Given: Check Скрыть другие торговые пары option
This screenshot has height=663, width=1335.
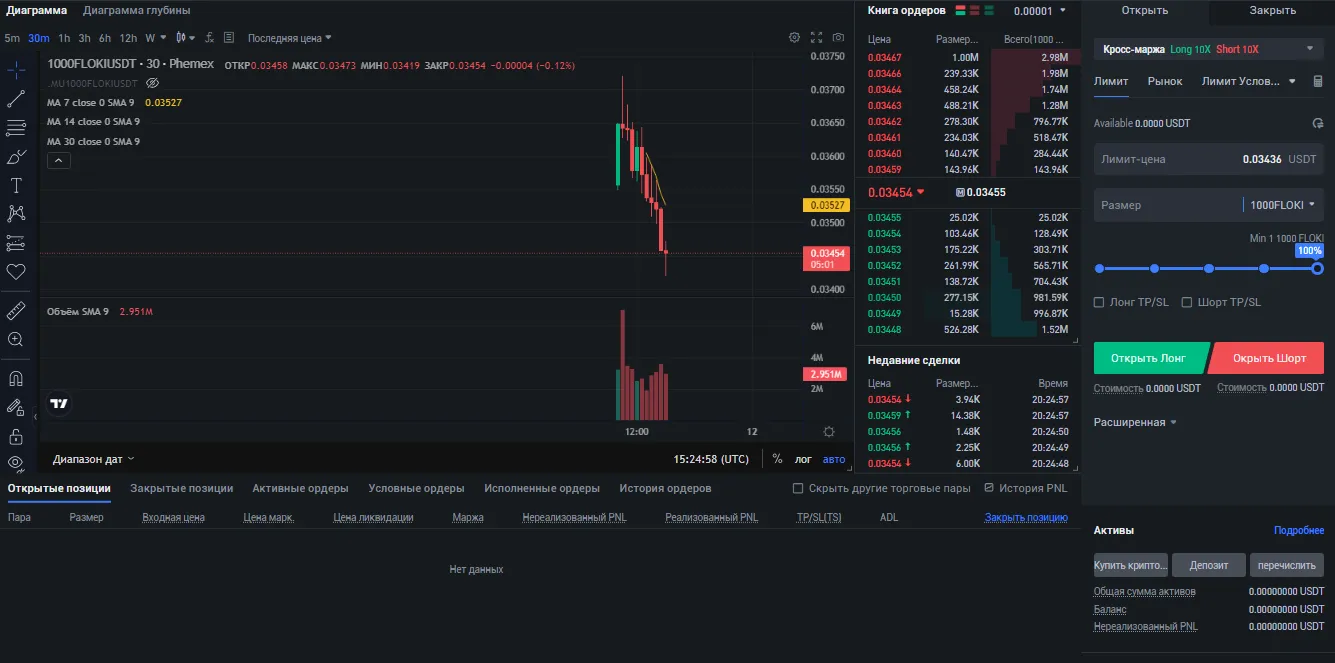Looking at the screenshot, I should pos(798,488).
